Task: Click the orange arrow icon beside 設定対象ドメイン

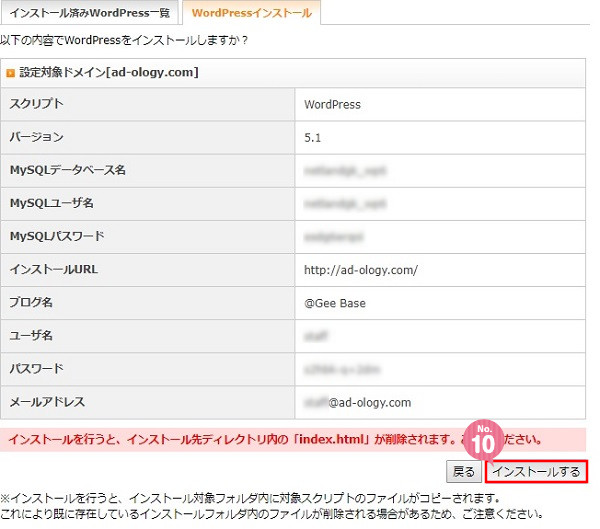Action: pos(11,73)
